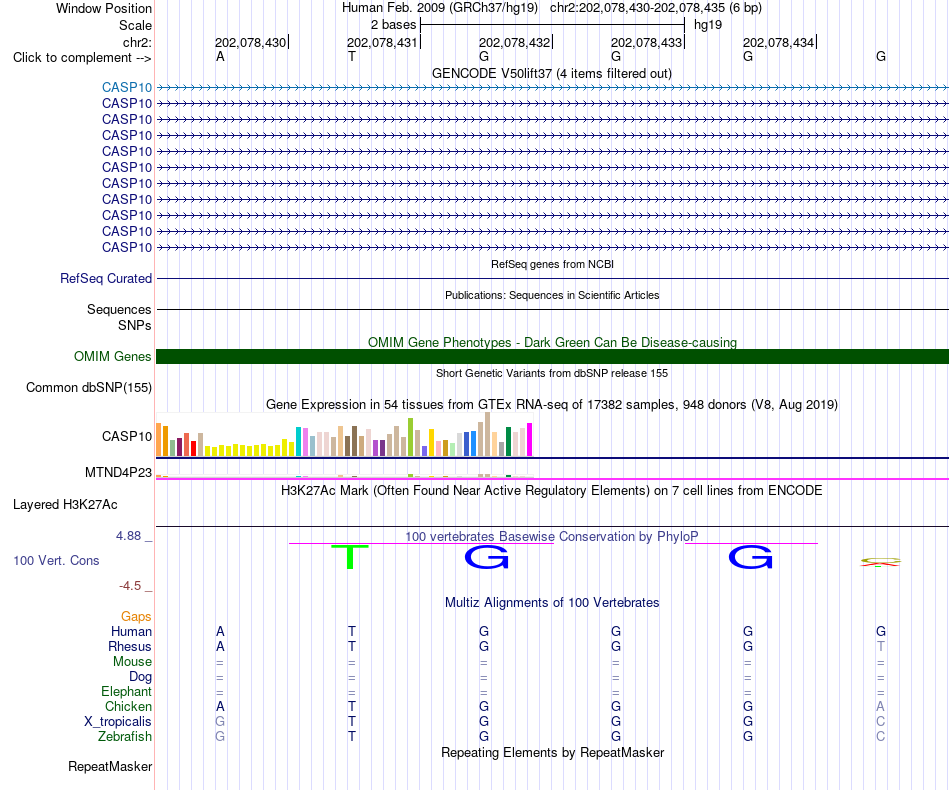Select the Zebrafish alignment row label
Image resolution: width=950 pixels, height=790 pixels.
pyautogui.click(x=125, y=737)
